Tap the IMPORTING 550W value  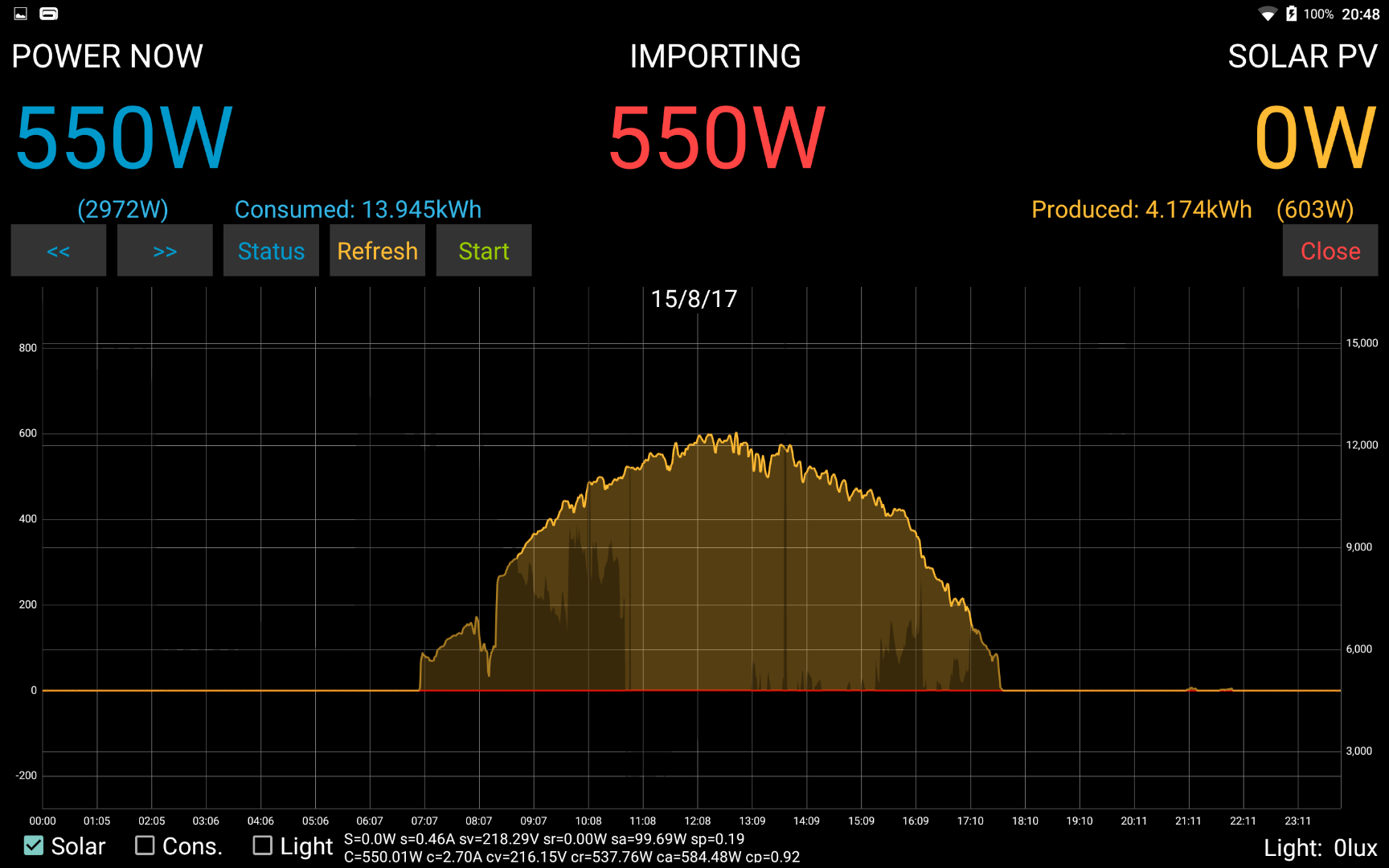pos(716,137)
